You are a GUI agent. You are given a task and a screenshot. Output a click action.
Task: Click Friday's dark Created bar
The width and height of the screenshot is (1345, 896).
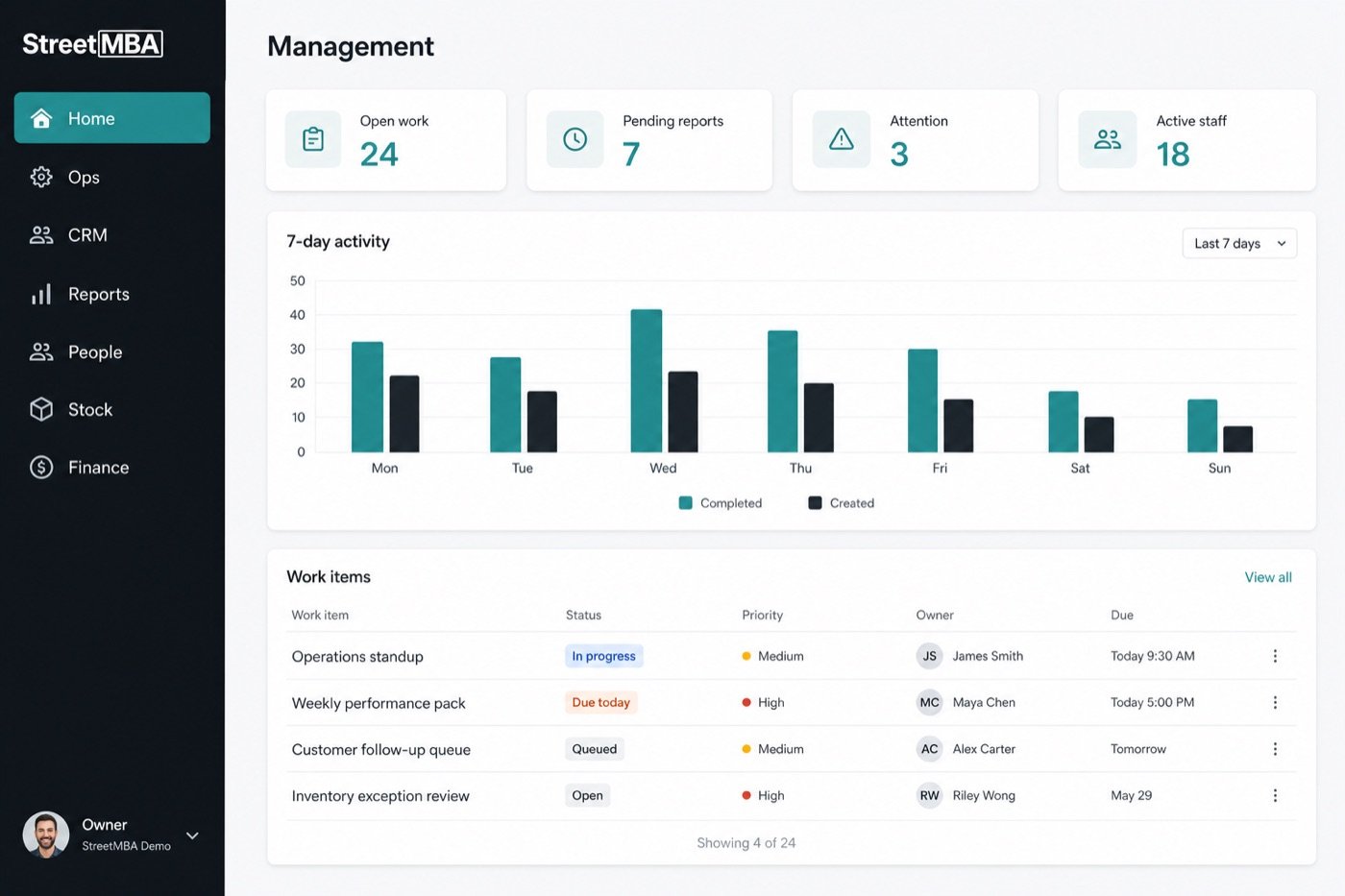point(958,425)
